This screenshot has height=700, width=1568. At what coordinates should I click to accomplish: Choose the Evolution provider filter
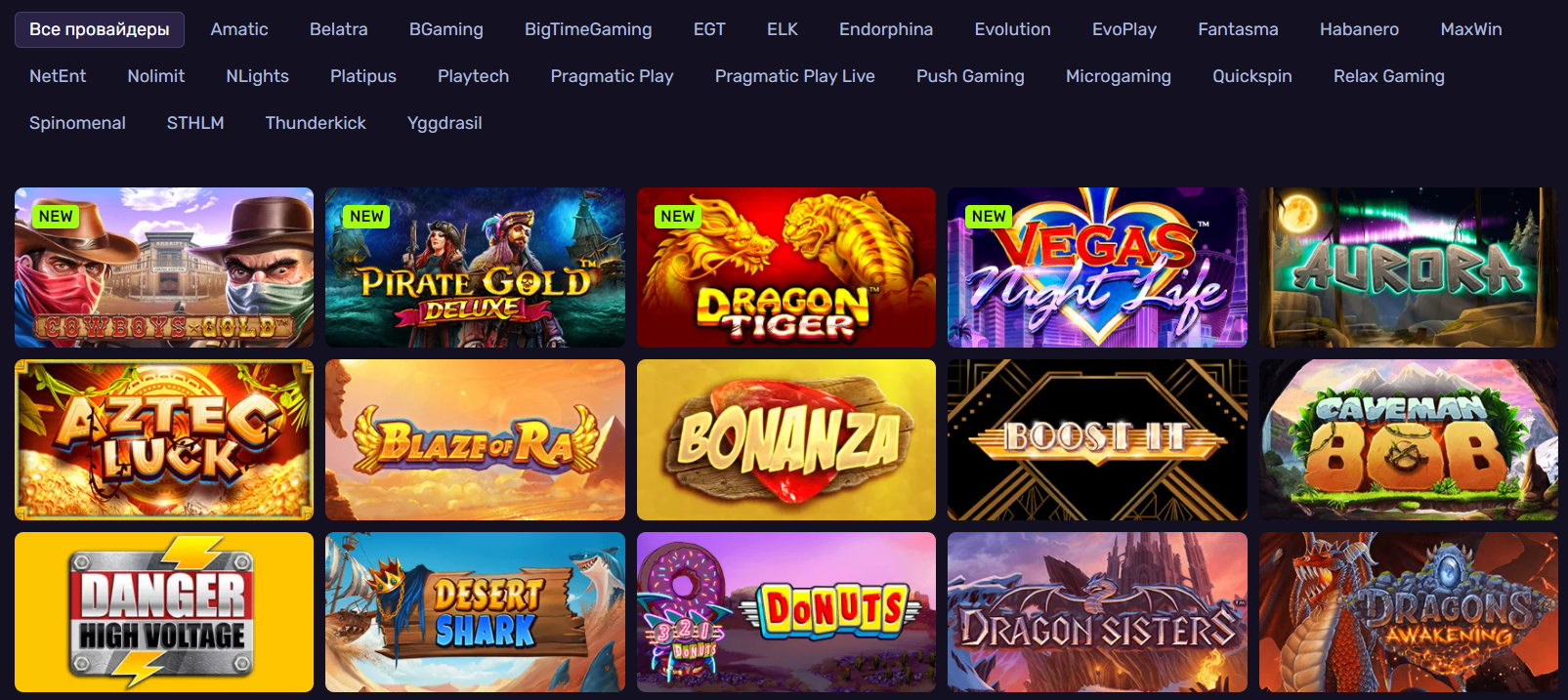click(1012, 29)
